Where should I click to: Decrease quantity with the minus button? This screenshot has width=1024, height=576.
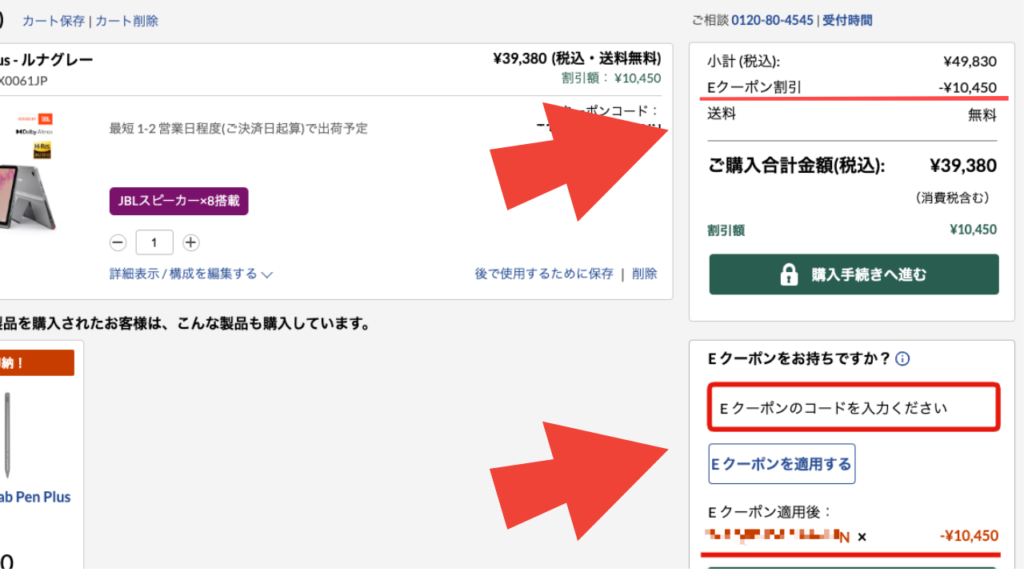118,242
